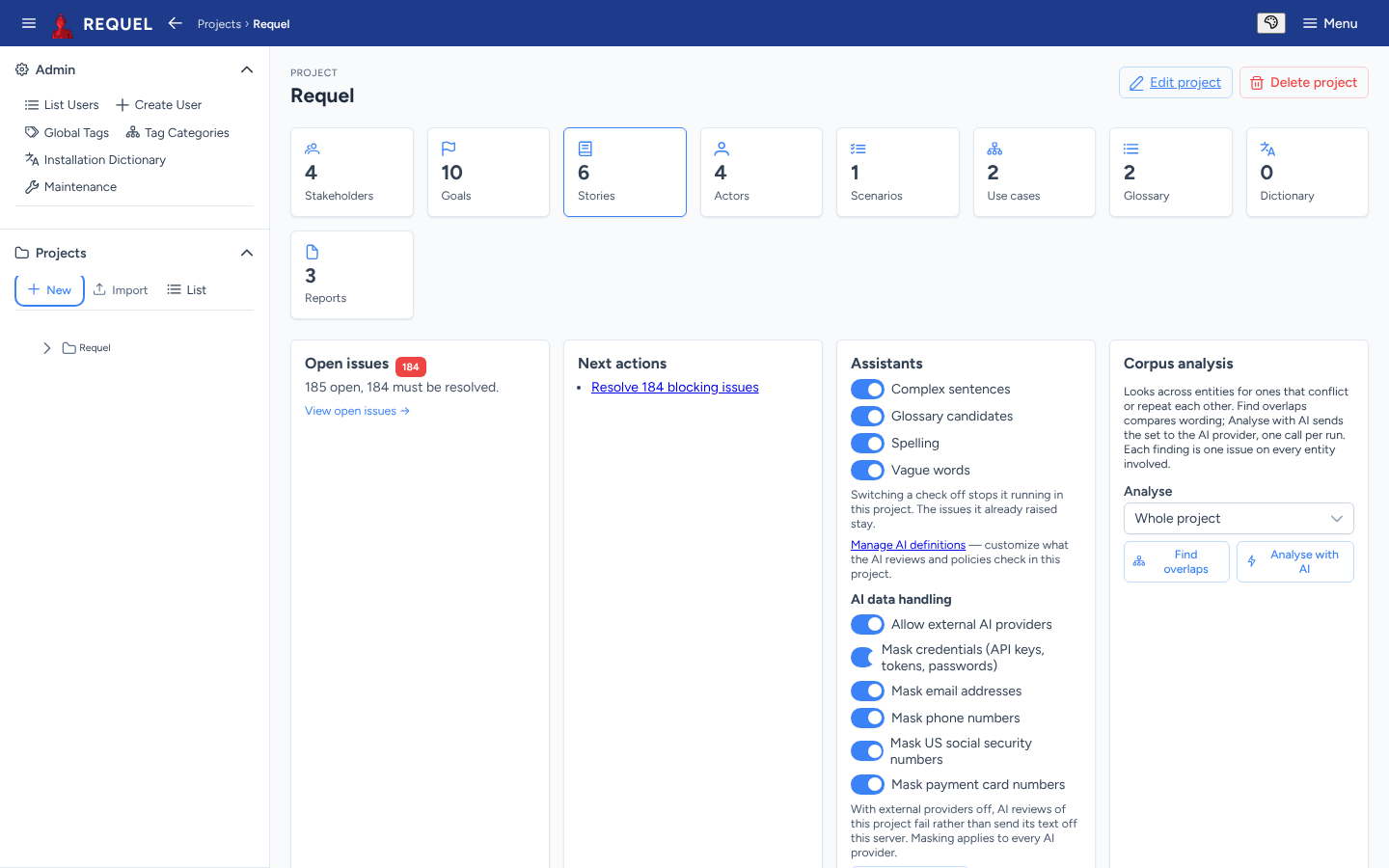Toggle the Vague words switch
The image size is (1389, 868).
point(867,471)
